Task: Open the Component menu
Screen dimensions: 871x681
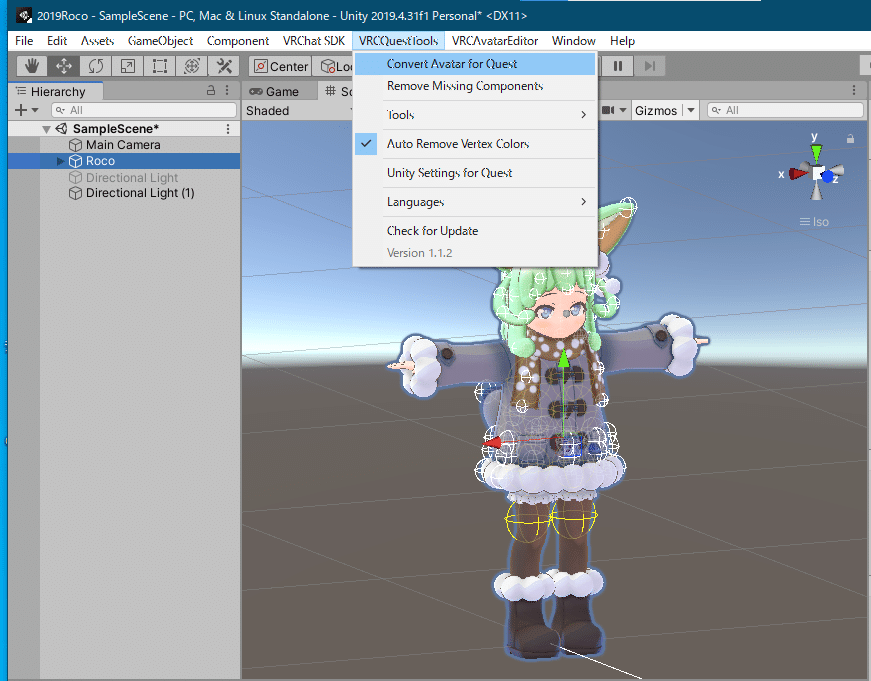Action: point(238,41)
